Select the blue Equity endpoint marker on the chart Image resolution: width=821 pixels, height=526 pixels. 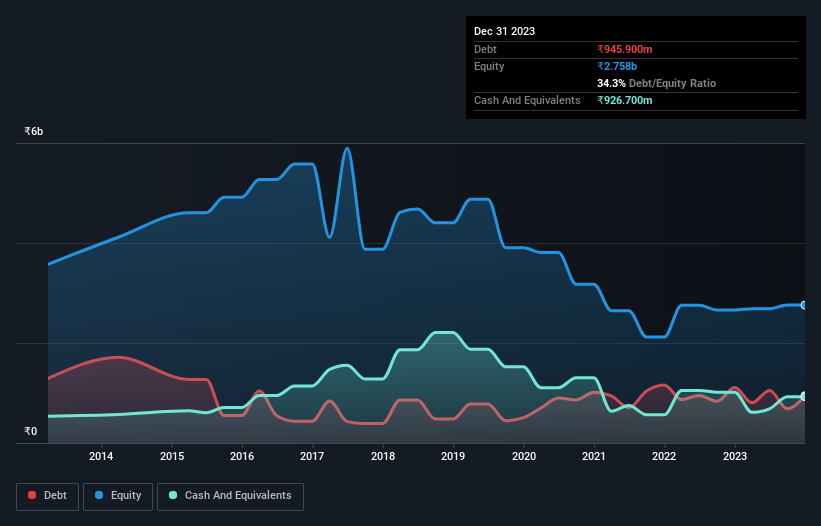804,305
